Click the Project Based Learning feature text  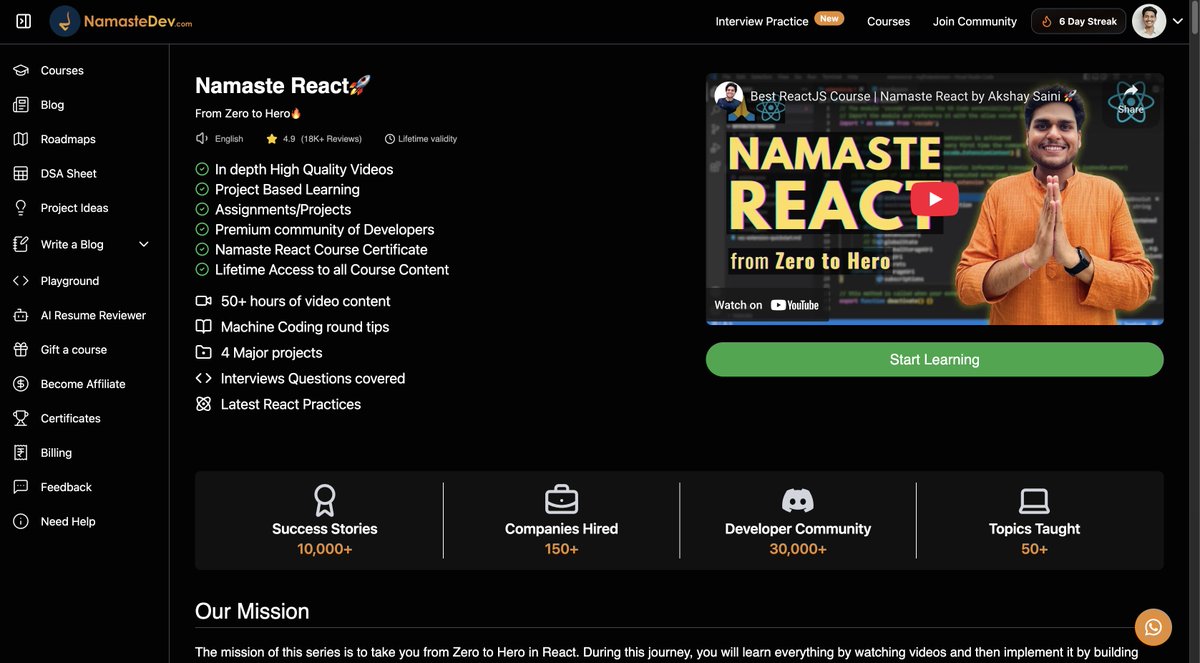287,190
